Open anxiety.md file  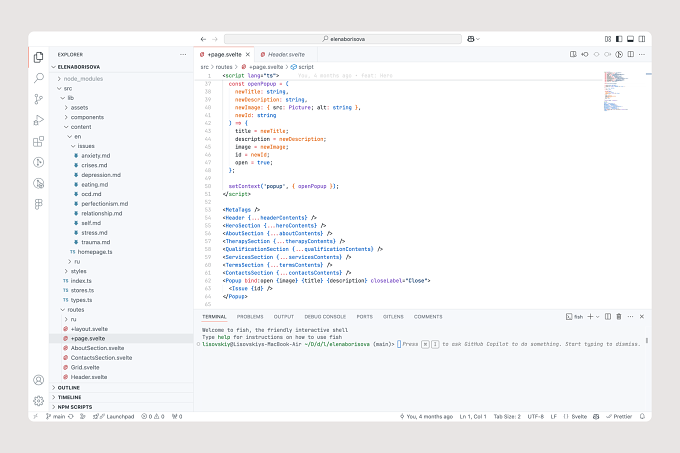pos(121,156)
